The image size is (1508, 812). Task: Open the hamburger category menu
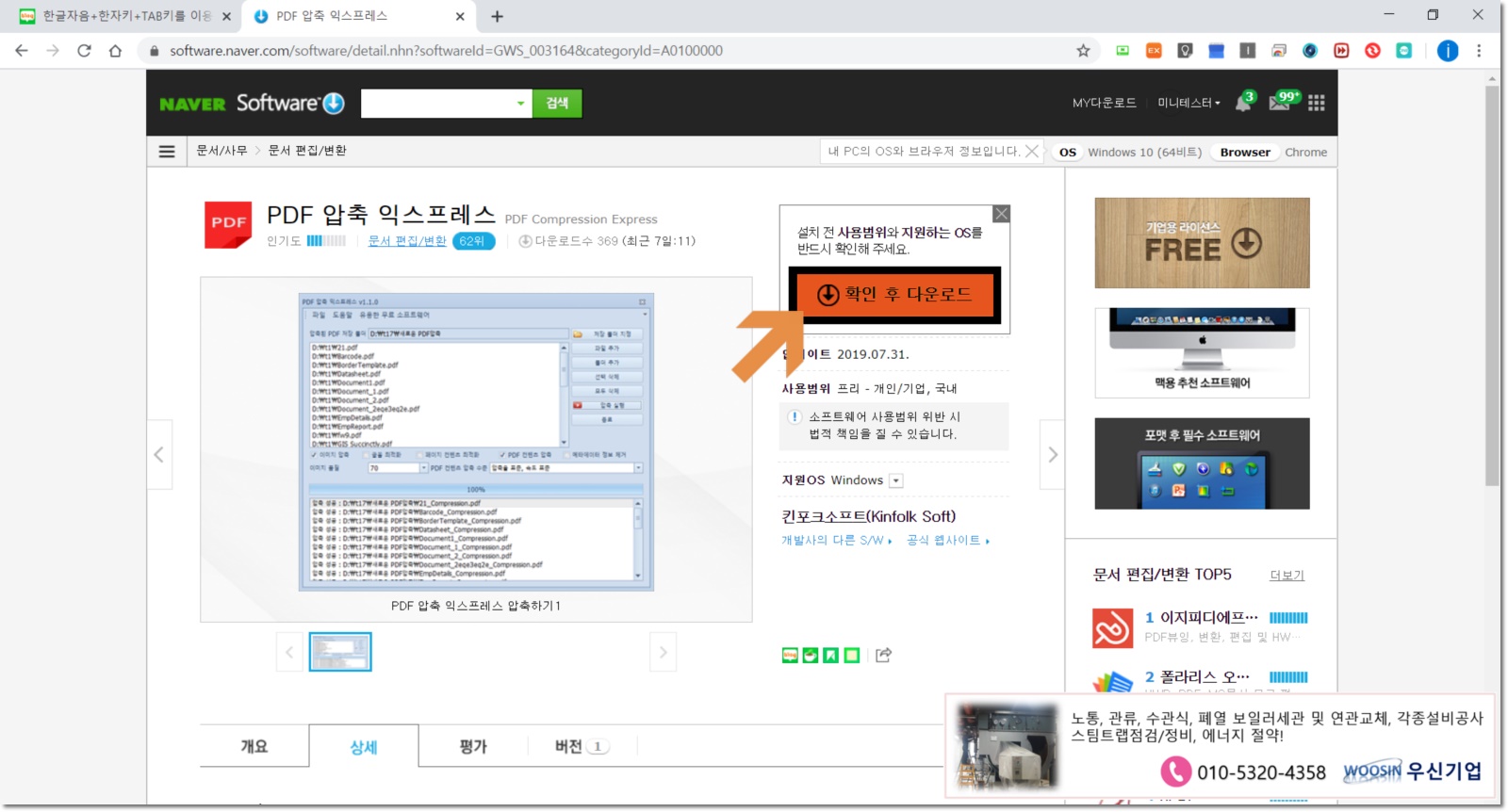[x=167, y=151]
